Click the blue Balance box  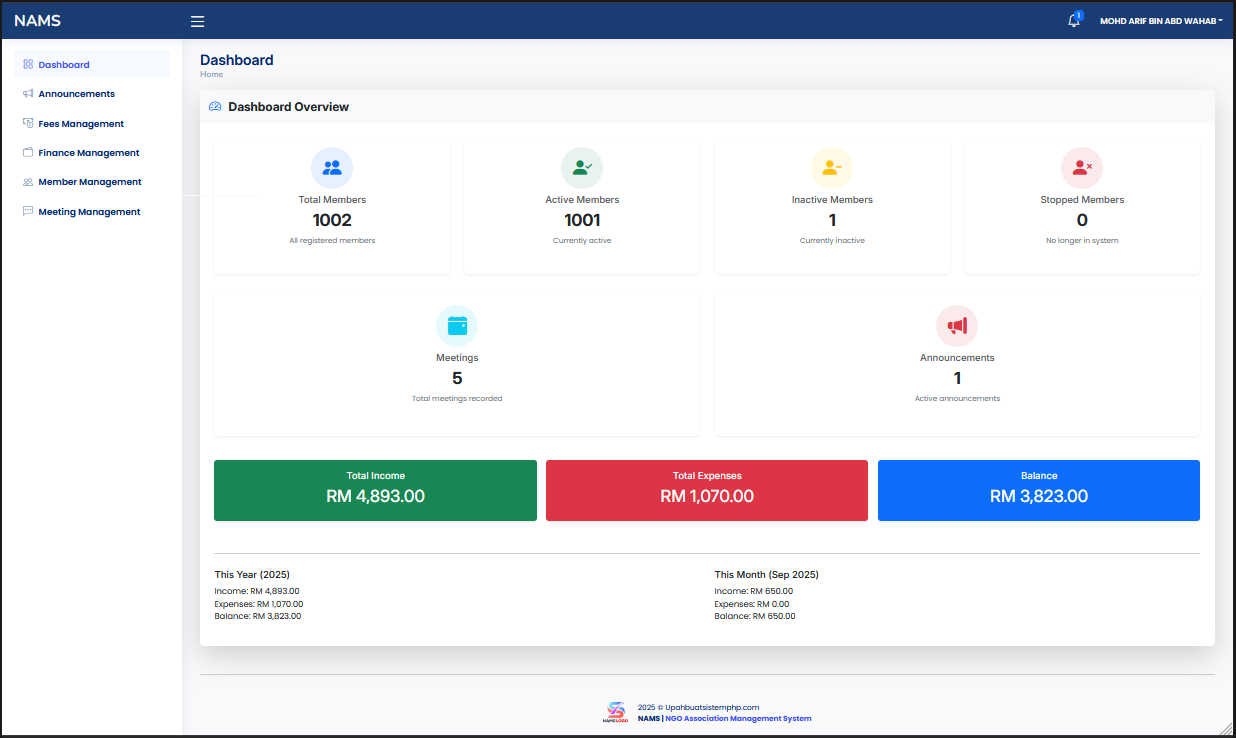1039,490
